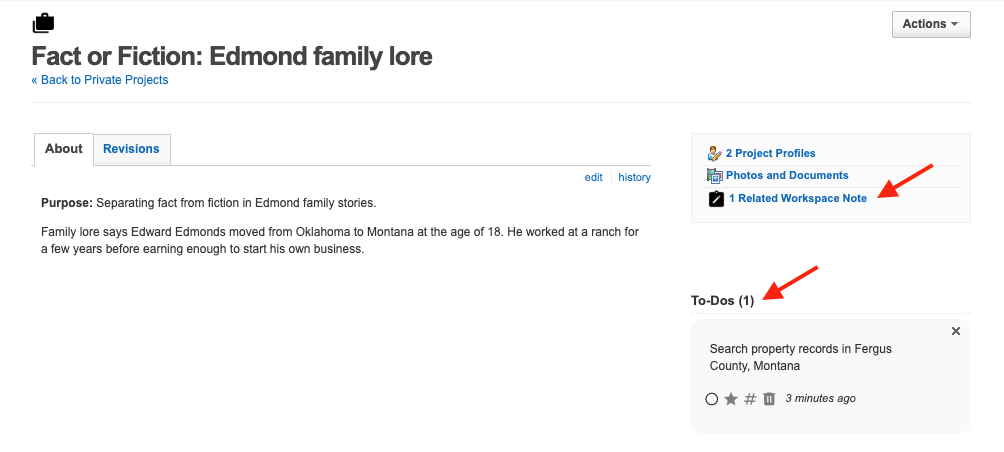Open the Actions dropdown menu
Viewport: 1004px width, 452px height.
point(930,24)
